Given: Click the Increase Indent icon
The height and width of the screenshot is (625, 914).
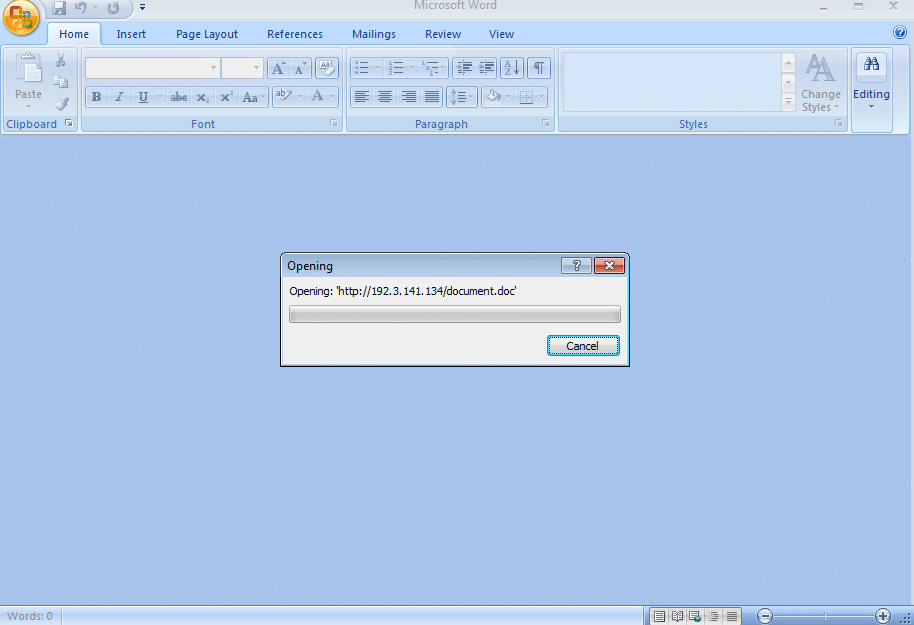Looking at the screenshot, I should click(x=486, y=68).
